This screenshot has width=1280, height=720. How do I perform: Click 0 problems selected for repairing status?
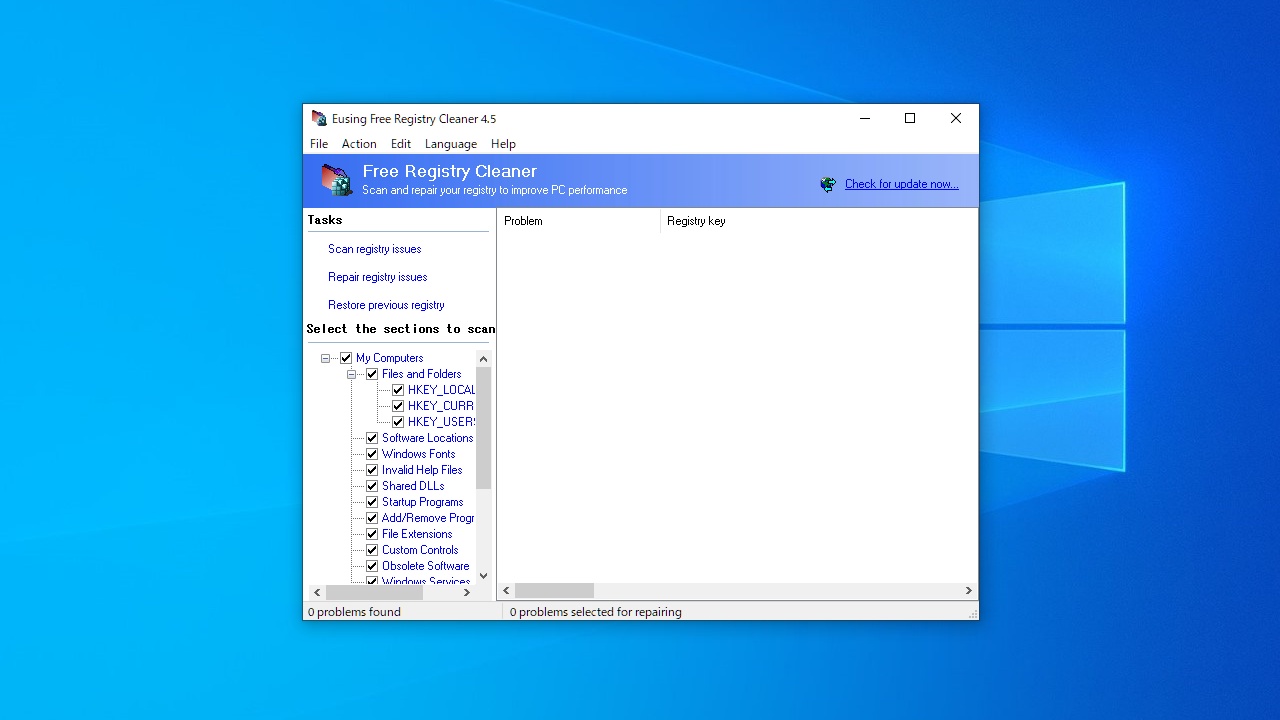(x=596, y=612)
